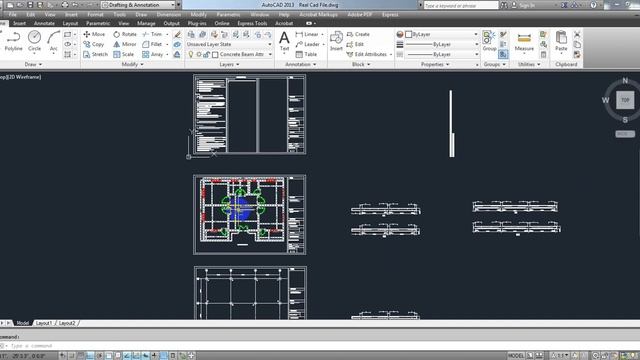Expand the Draw panel
Screen dimensions: 640x360
coord(33,64)
